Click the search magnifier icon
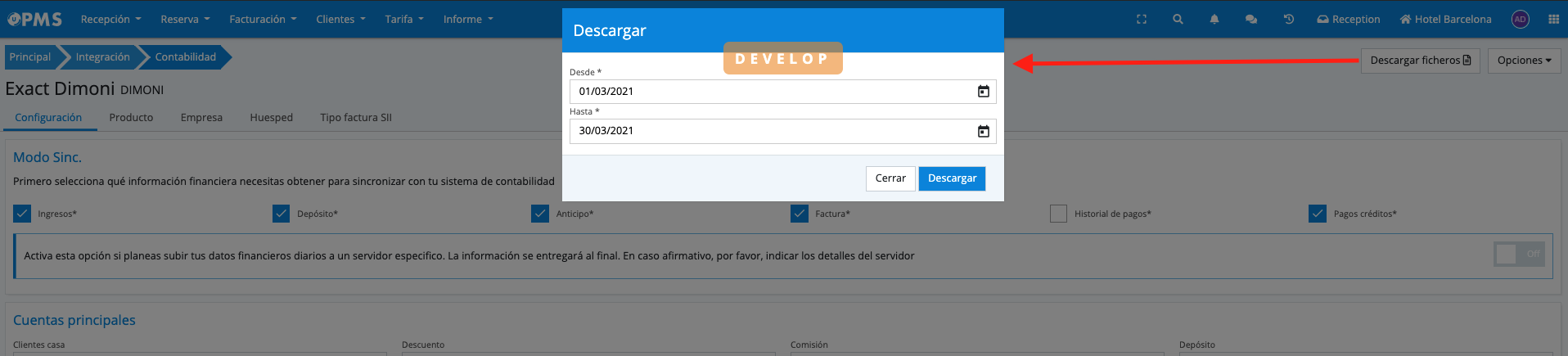This screenshot has width=1568, height=356. coord(1178,20)
